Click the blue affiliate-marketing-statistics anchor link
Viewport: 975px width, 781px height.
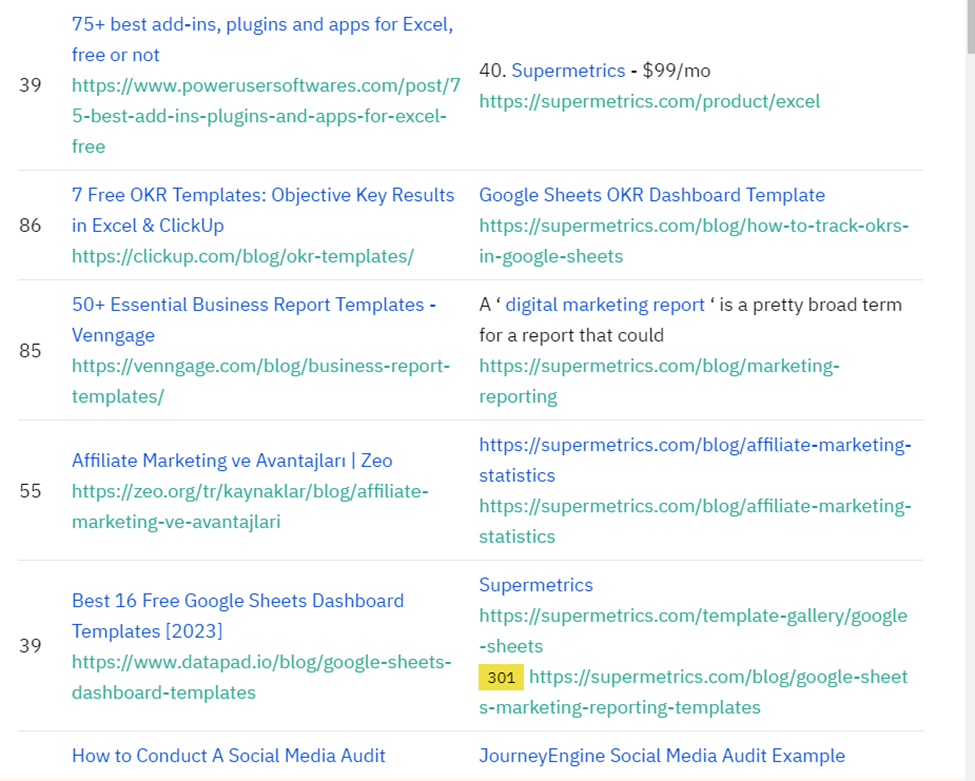click(x=695, y=460)
